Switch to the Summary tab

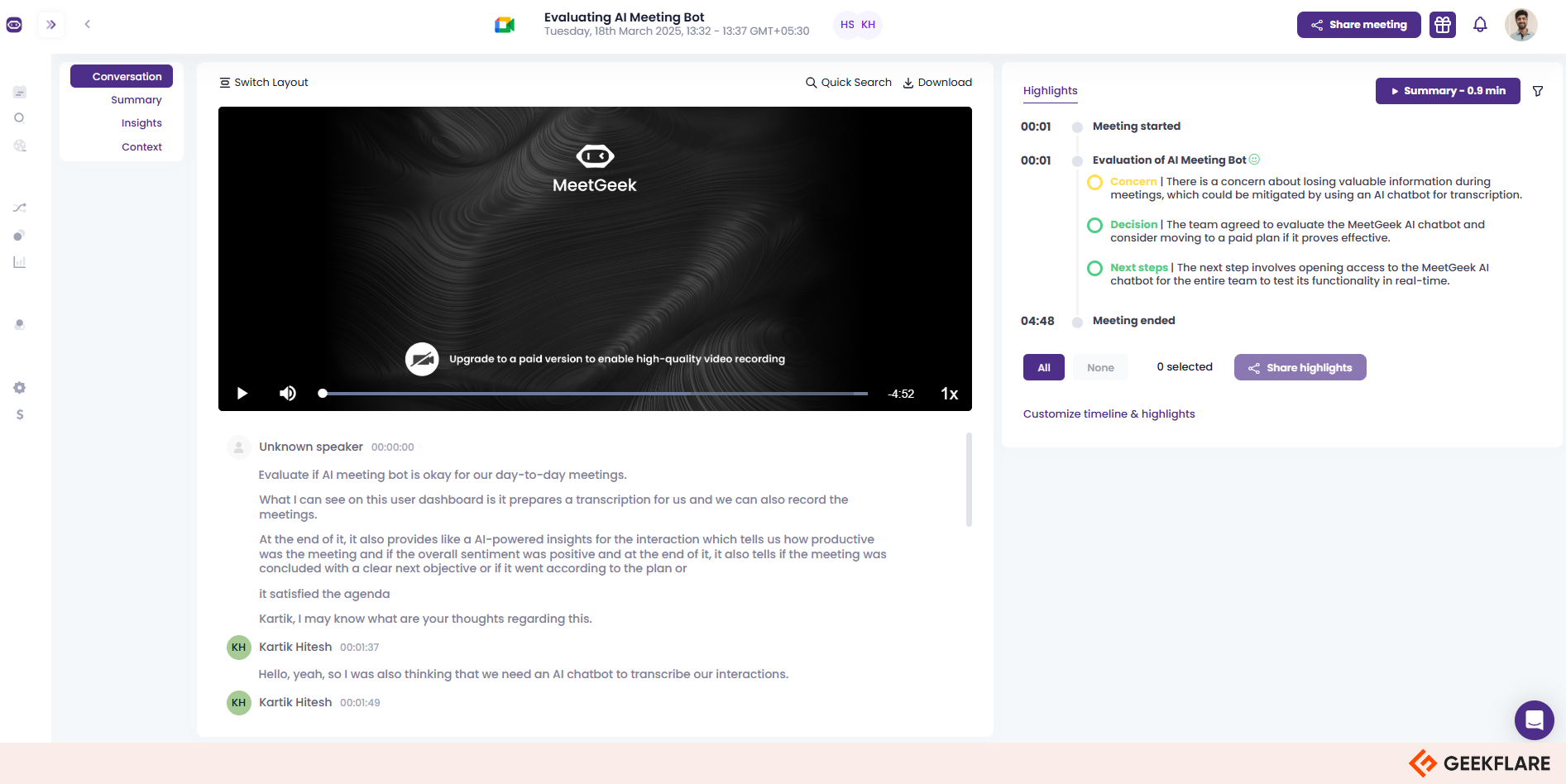pyautogui.click(x=136, y=99)
